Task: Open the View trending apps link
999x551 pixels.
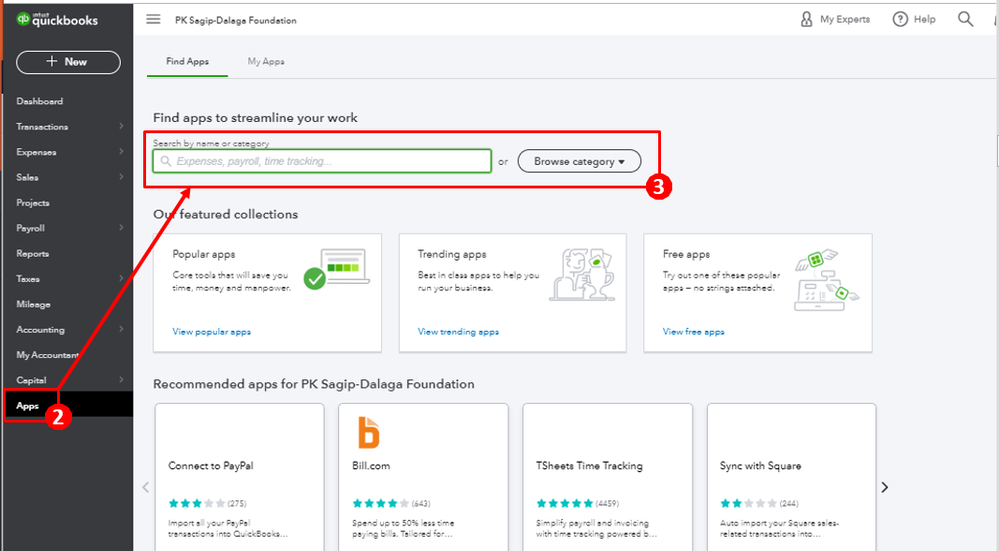Action: pos(458,332)
